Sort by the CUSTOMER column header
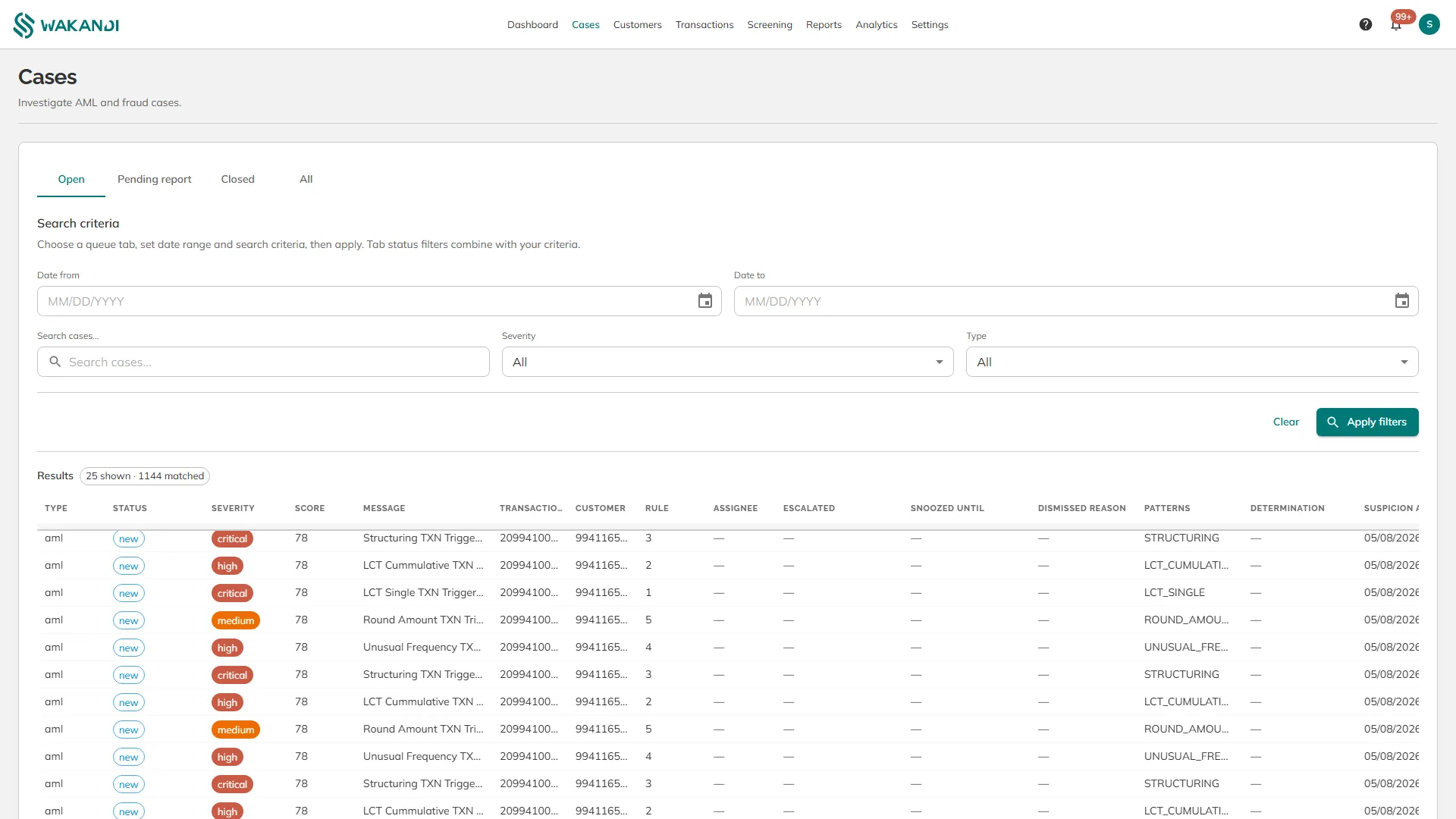 point(600,508)
